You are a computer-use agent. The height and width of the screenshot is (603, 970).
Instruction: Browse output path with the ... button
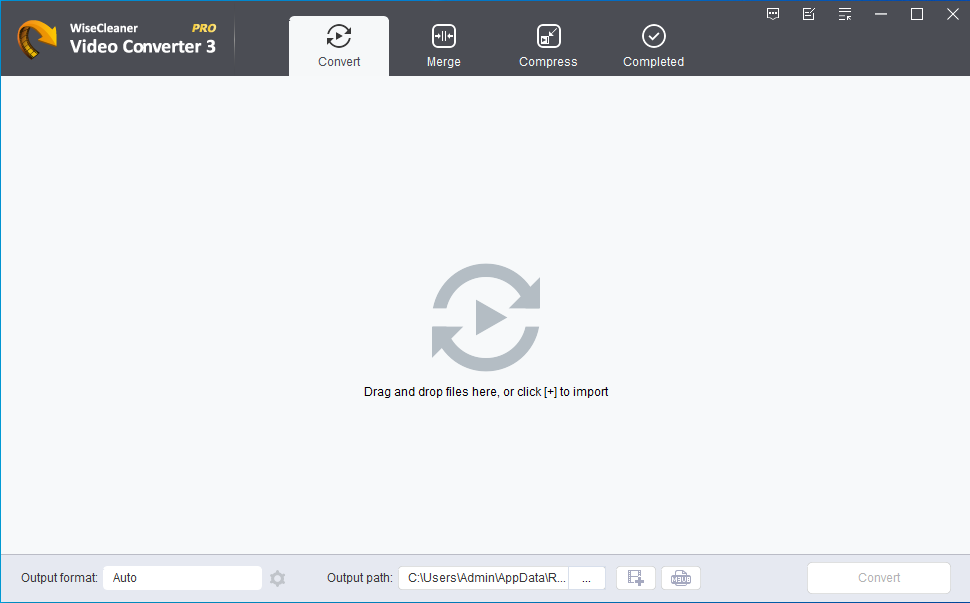(x=586, y=578)
